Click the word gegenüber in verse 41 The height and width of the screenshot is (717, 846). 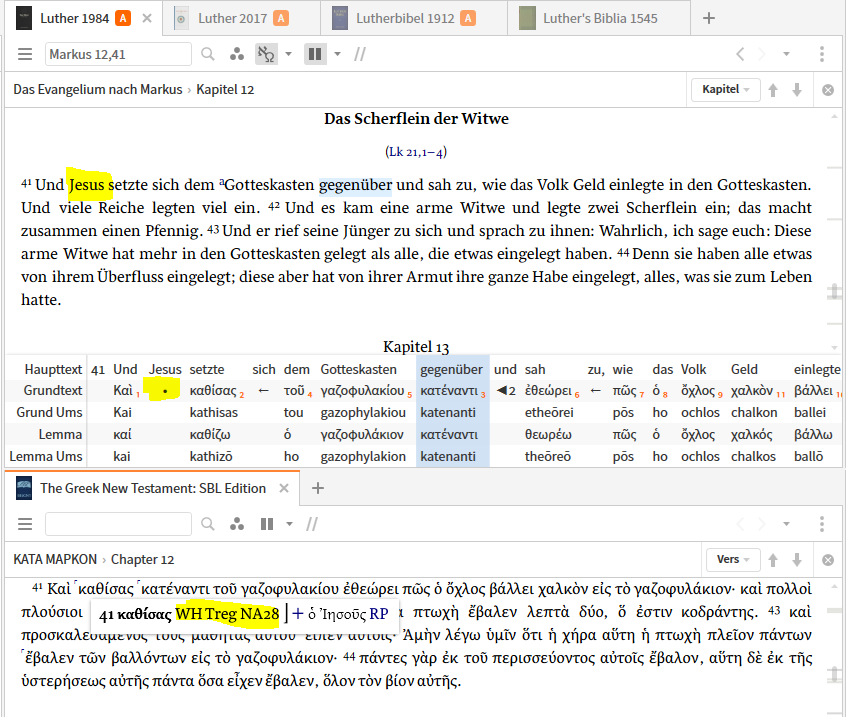coord(356,185)
